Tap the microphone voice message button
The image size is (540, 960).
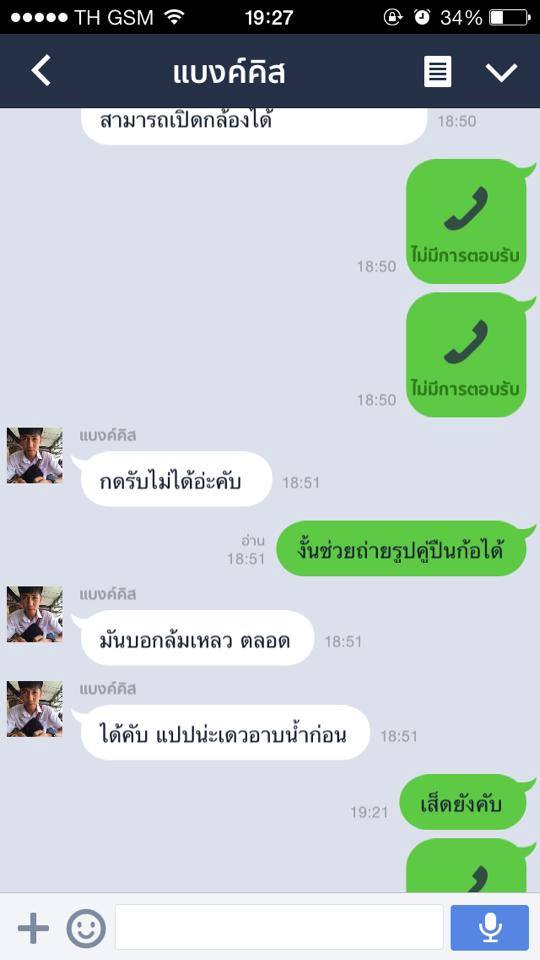pos(490,927)
